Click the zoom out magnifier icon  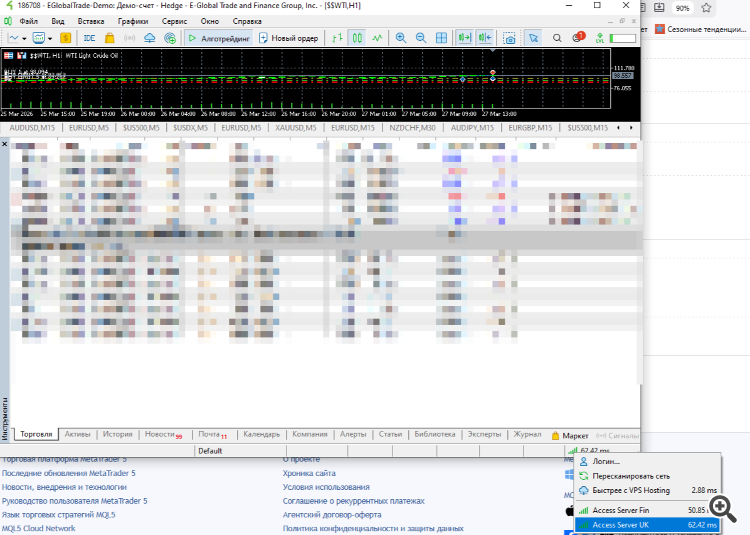[422, 38]
